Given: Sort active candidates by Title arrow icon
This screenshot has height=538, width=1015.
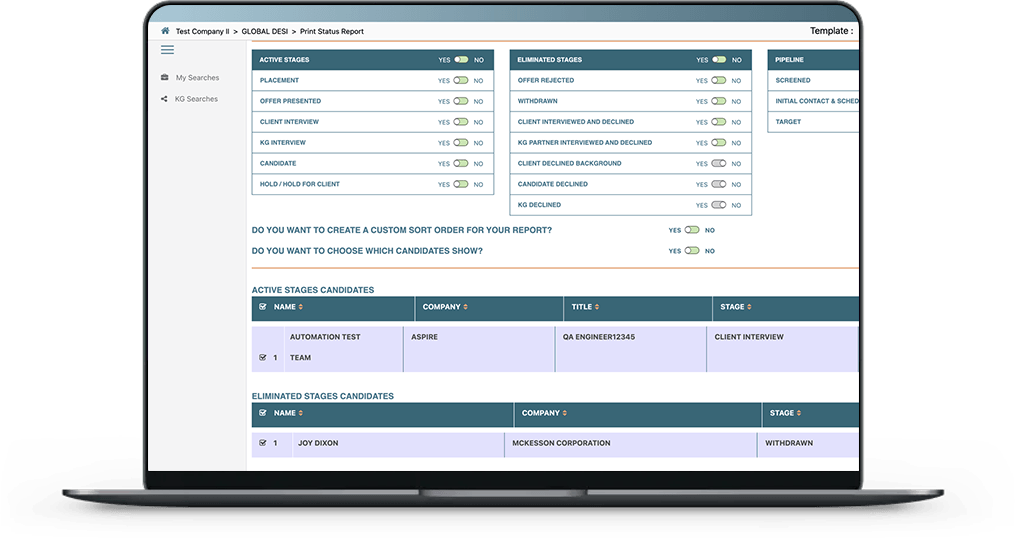Looking at the screenshot, I should [x=597, y=307].
